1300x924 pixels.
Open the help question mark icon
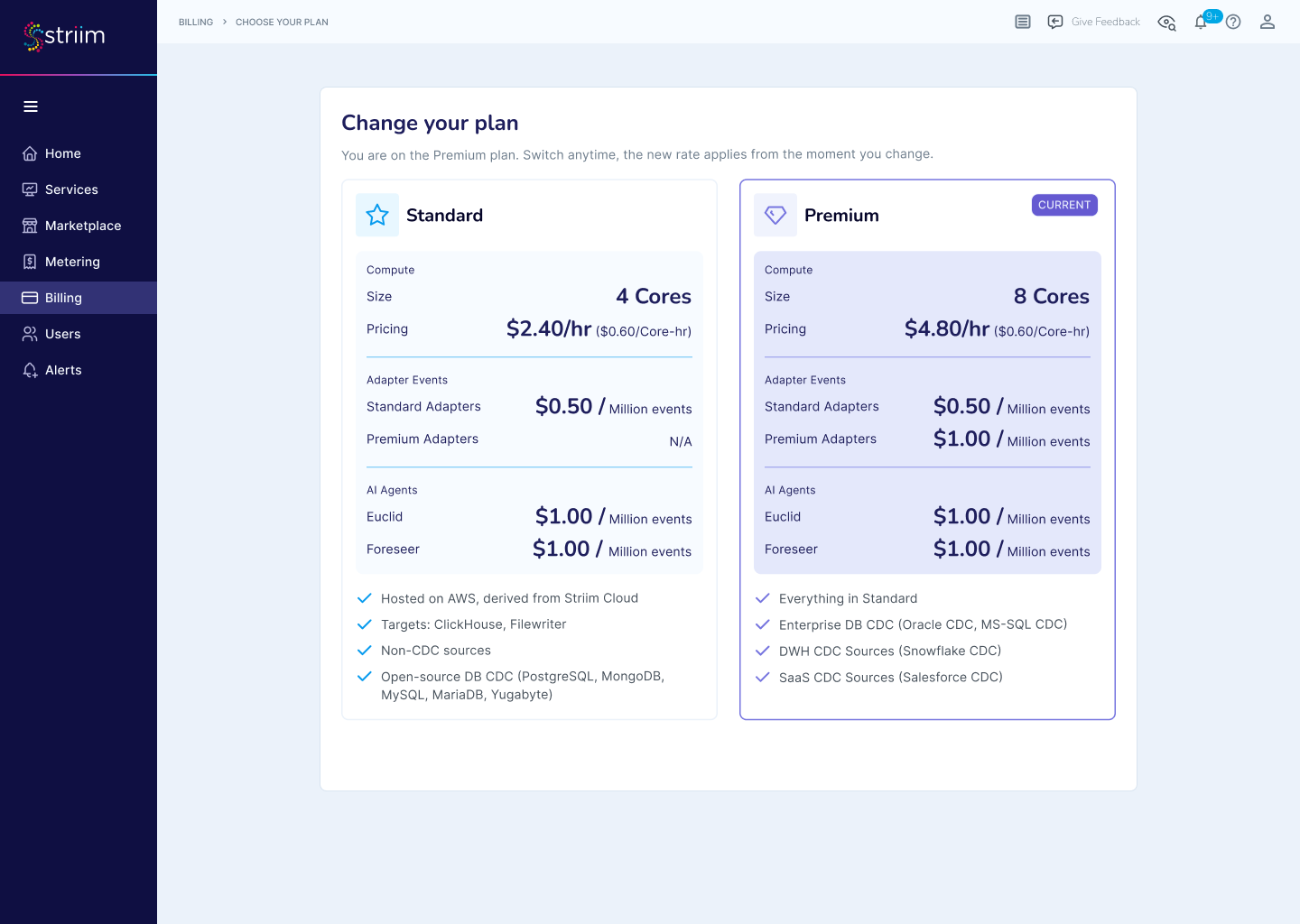tap(1233, 22)
